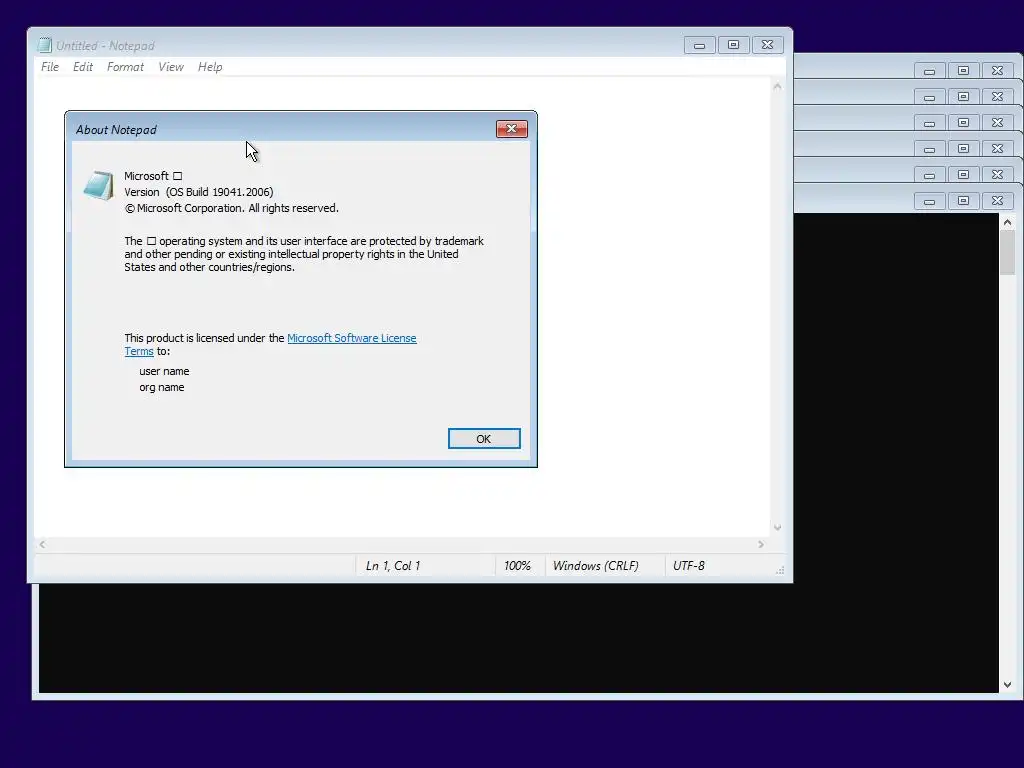
Task: Click 'Windows (CRLF)' in status bar
Action: 596,566
